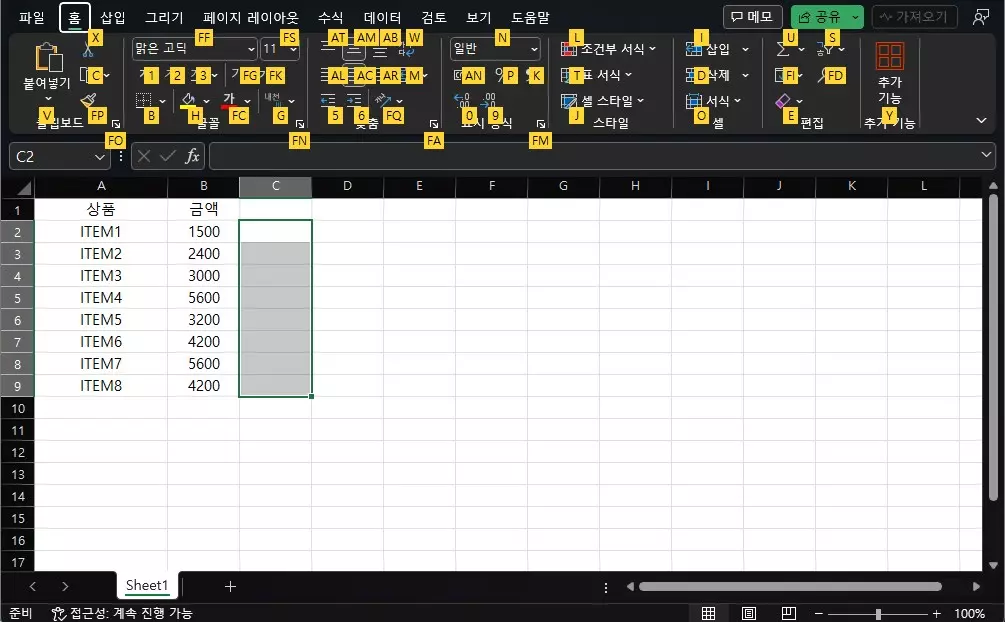Click the fill color bucket icon
This screenshot has height=622, width=1005.
pyautogui.click(x=188, y=100)
